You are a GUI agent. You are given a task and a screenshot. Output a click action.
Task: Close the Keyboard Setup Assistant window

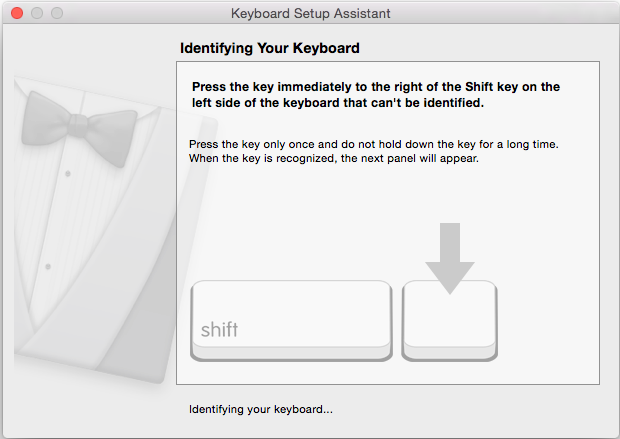coord(16,14)
